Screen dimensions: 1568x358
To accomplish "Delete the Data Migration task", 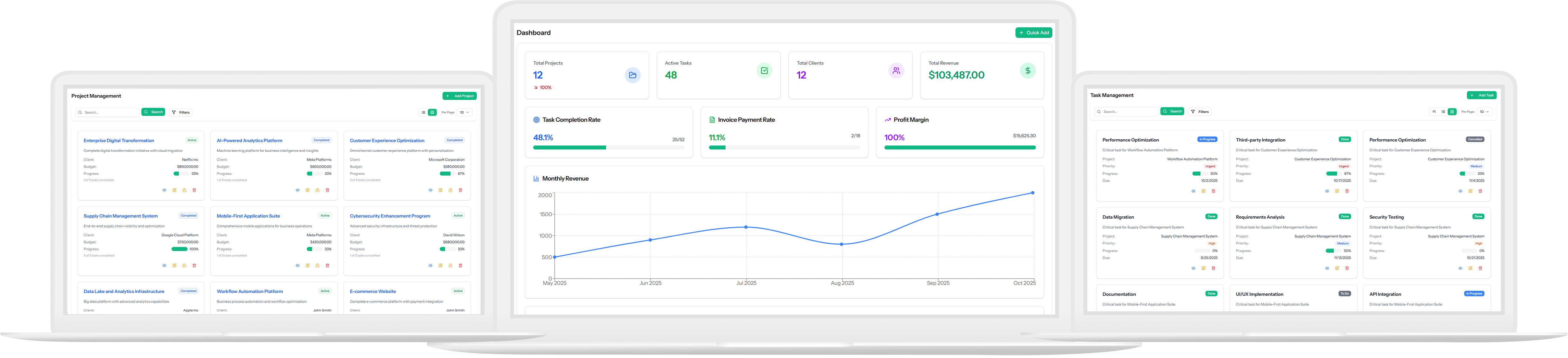I will 1213,268.
